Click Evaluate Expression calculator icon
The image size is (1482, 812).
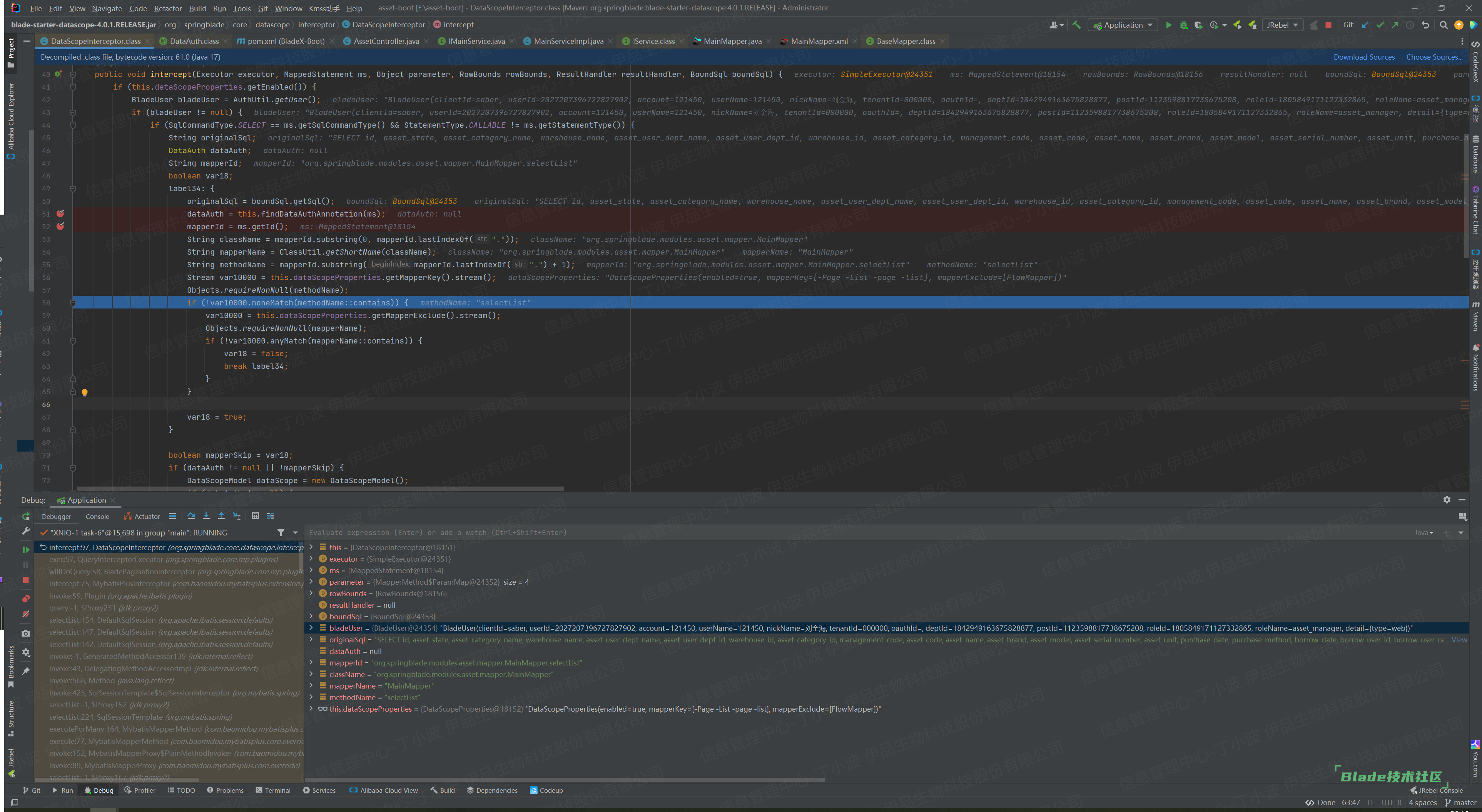click(256, 516)
